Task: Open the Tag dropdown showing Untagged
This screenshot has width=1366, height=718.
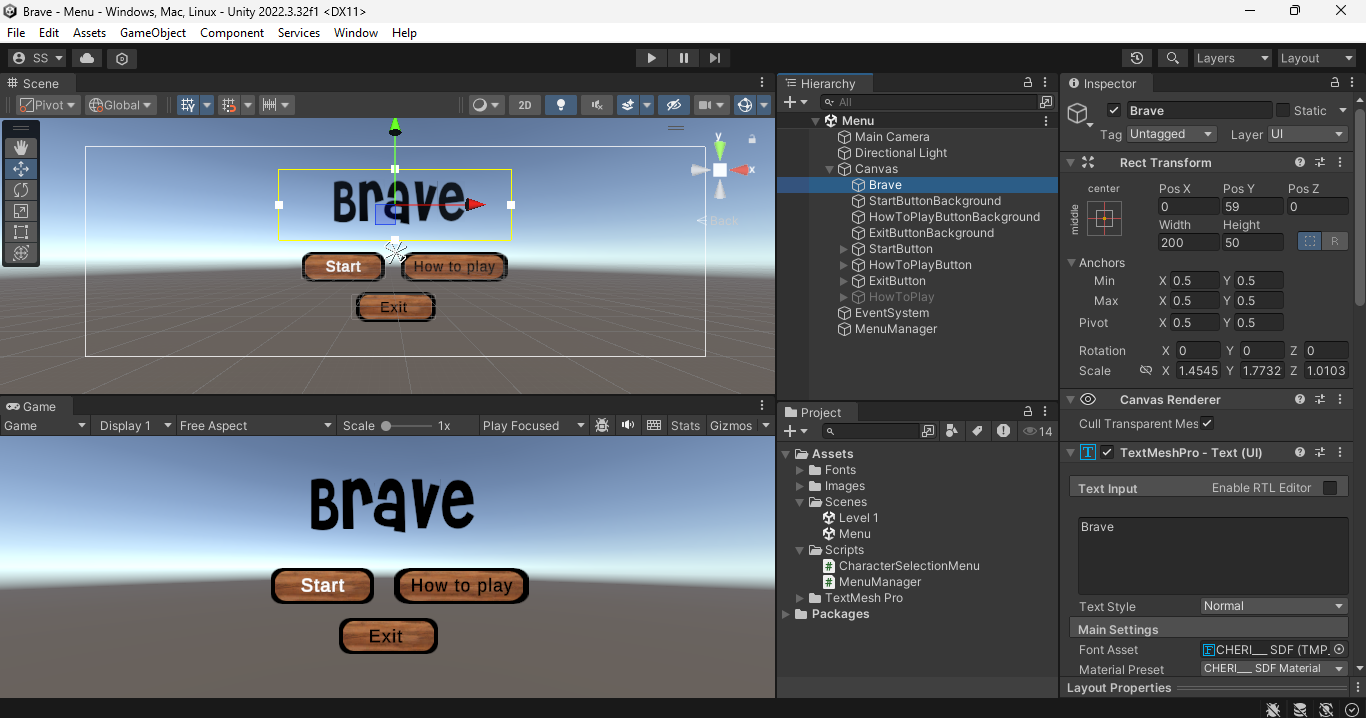Action: click(x=1170, y=133)
